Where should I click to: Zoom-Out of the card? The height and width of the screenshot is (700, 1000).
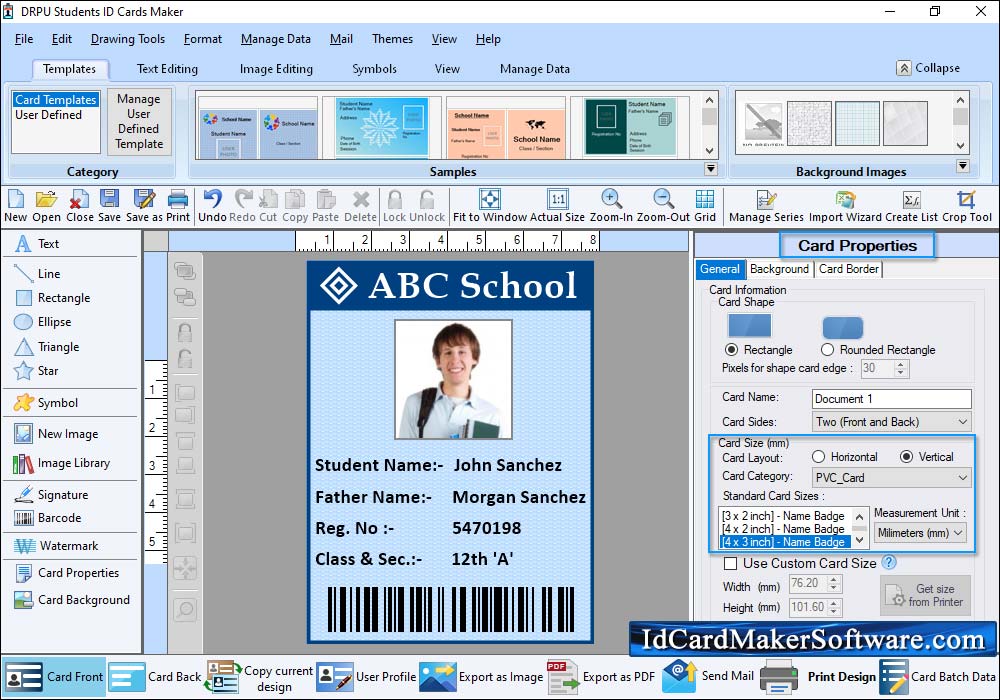click(663, 206)
